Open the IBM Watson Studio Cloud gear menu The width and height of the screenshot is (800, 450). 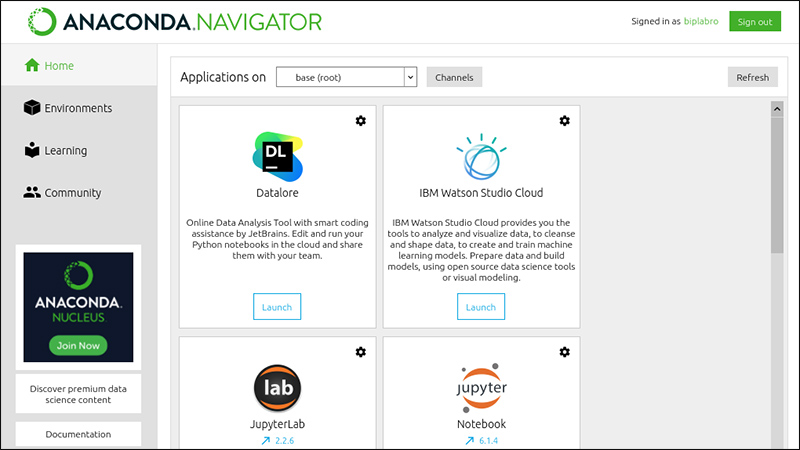pos(564,121)
